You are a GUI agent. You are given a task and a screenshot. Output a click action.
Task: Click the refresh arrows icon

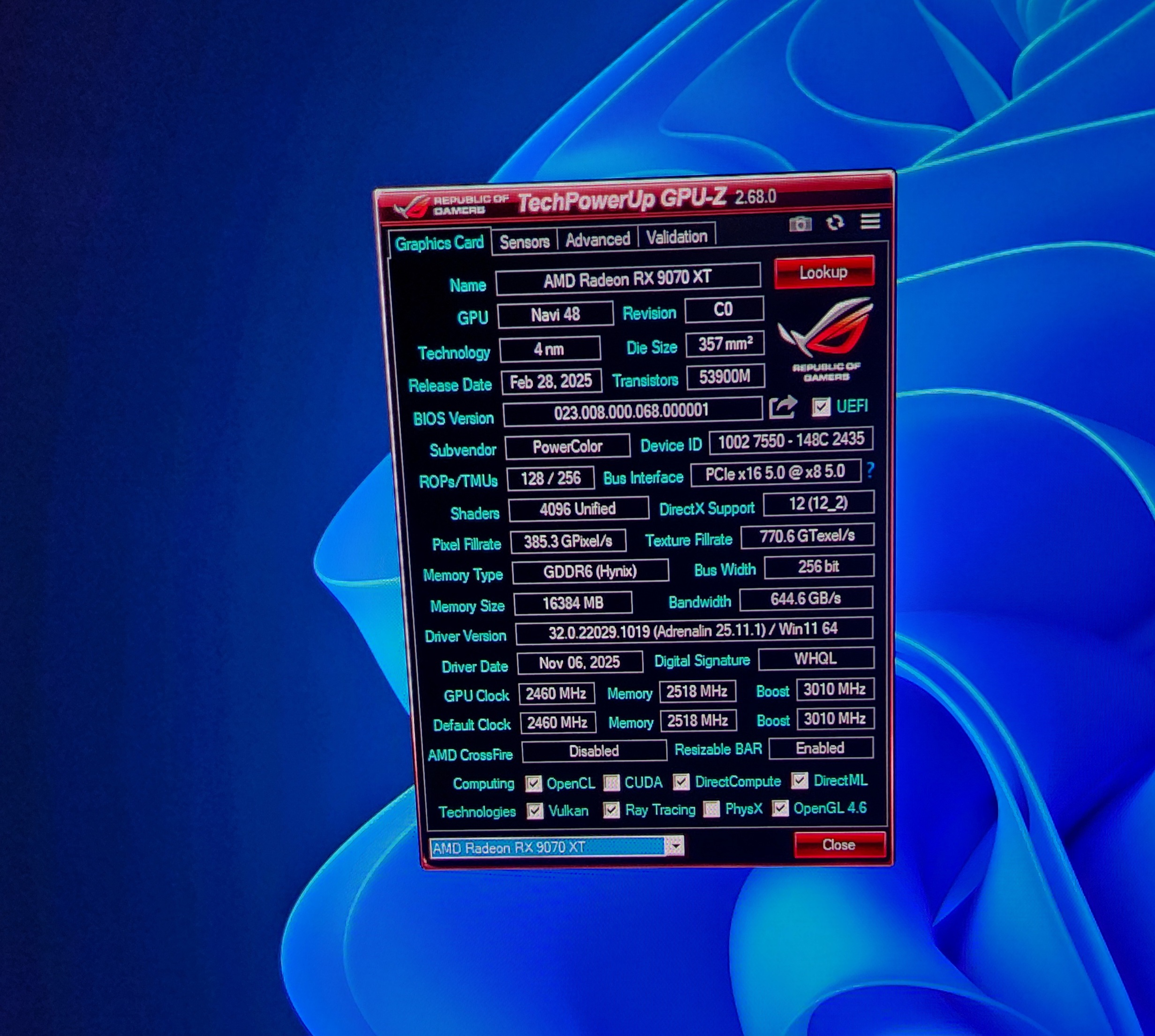[835, 223]
